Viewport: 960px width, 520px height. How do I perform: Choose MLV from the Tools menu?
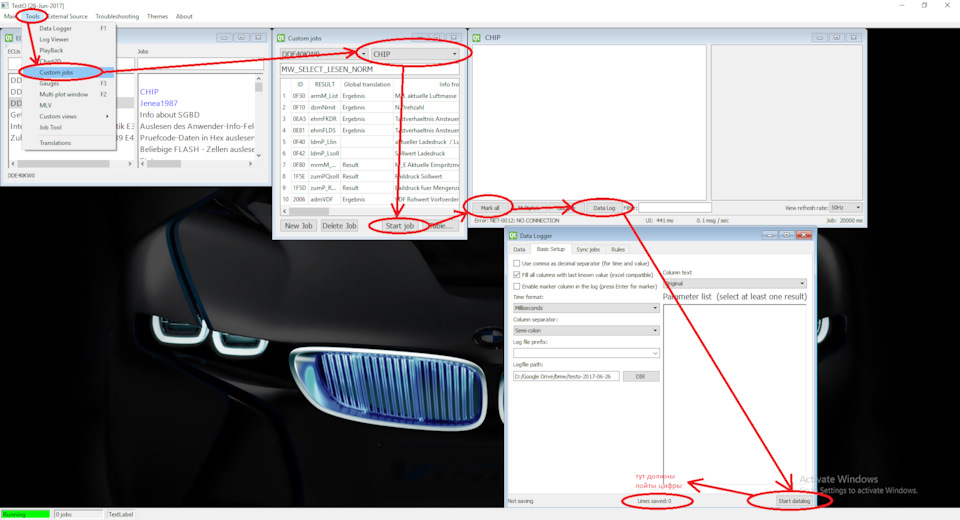point(69,105)
